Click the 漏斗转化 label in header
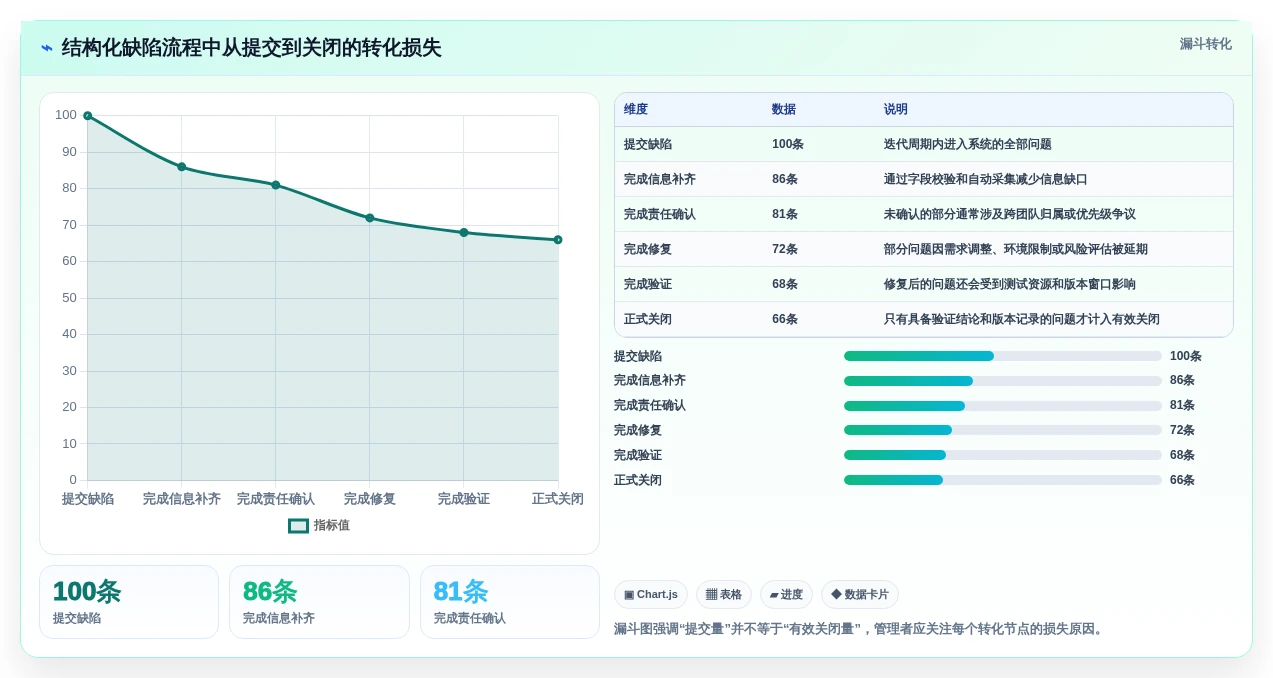Image resolution: width=1273 pixels, height=678 pixels. (x=1205, y=44)
